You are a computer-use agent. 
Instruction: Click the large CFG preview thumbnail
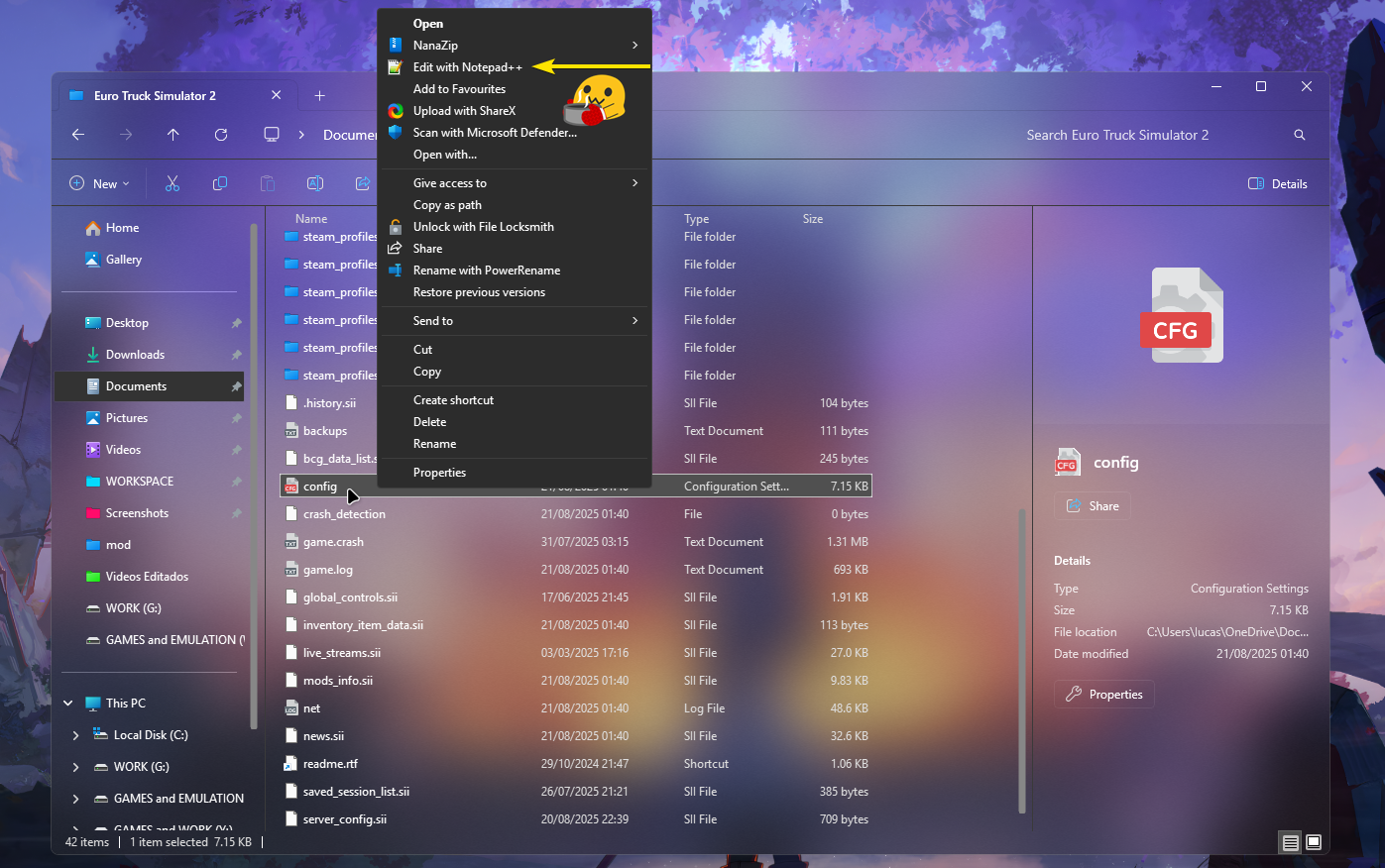point(1182,315)
